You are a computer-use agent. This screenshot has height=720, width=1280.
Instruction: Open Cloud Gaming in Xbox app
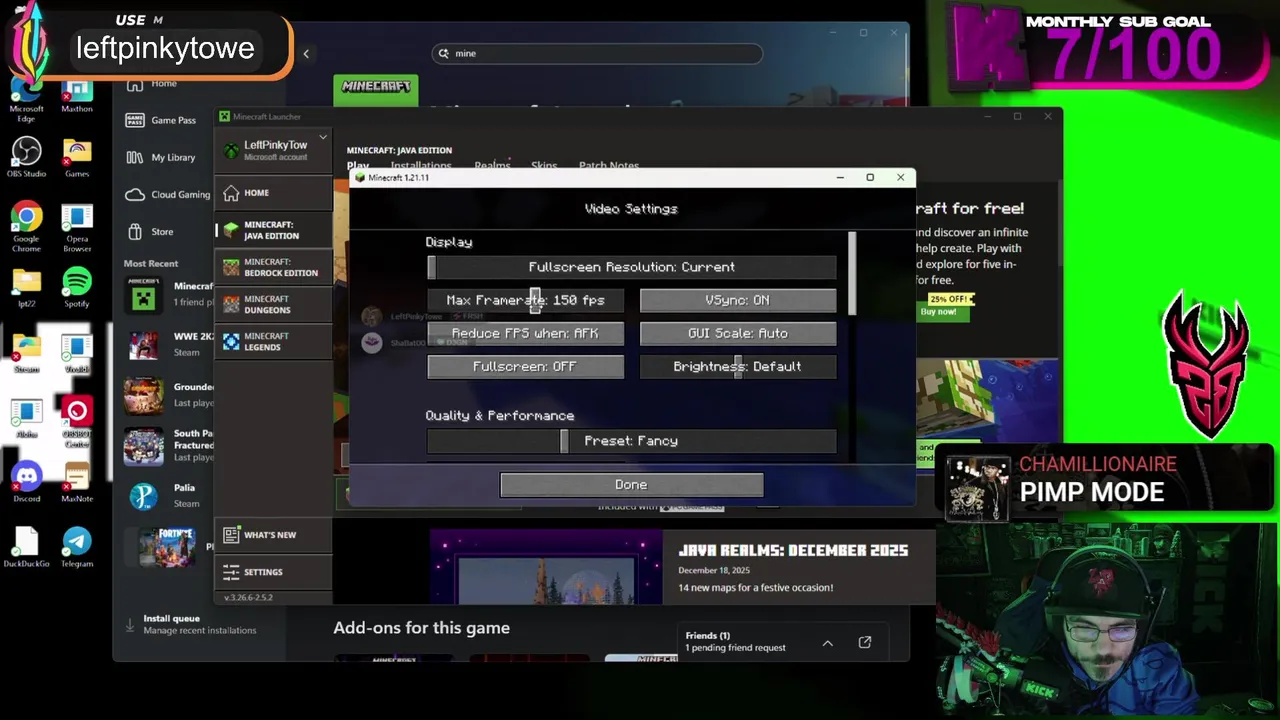168,194
